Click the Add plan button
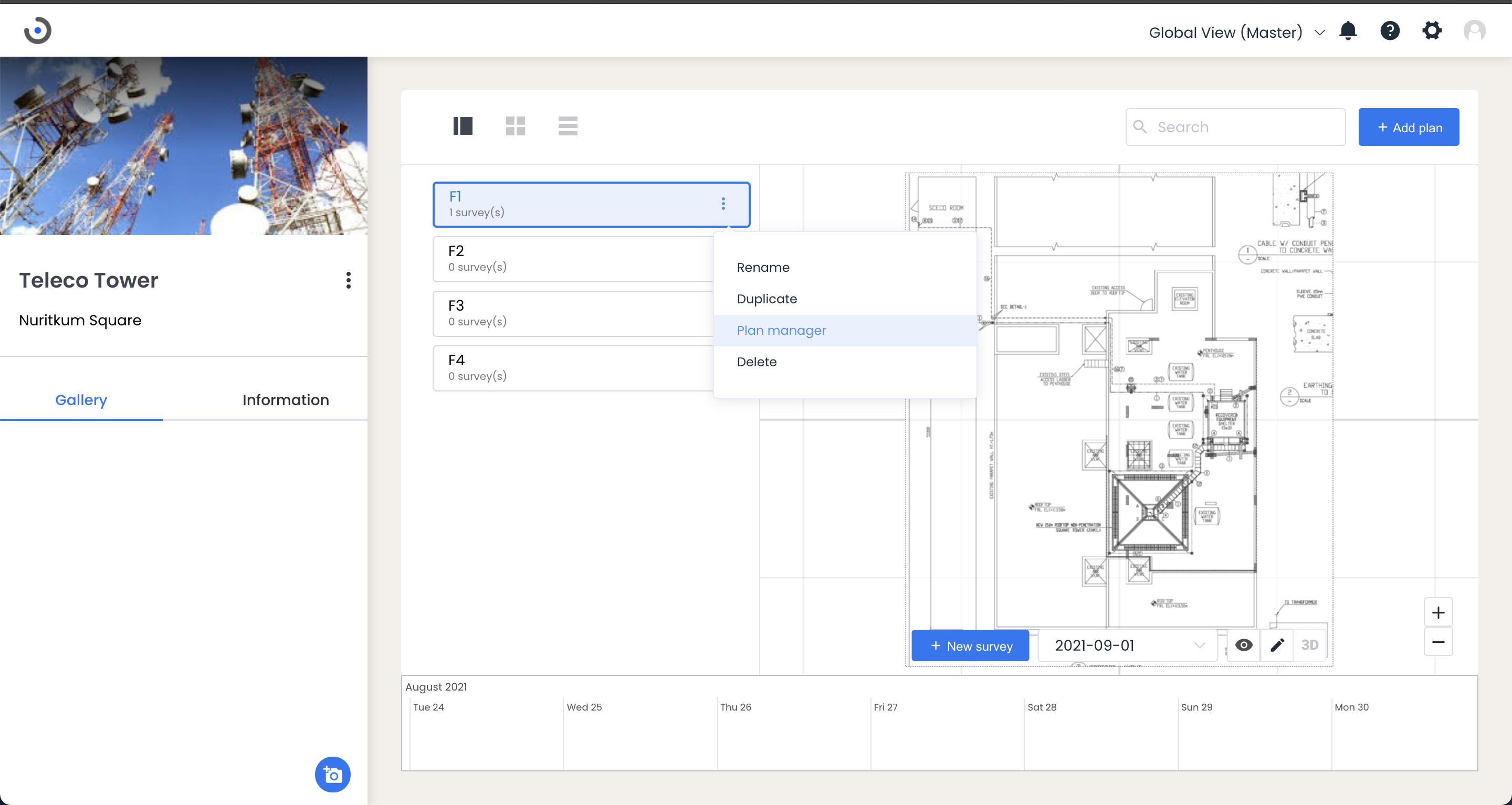The height and width of the screenshot is (805, 1512). 1408,127
